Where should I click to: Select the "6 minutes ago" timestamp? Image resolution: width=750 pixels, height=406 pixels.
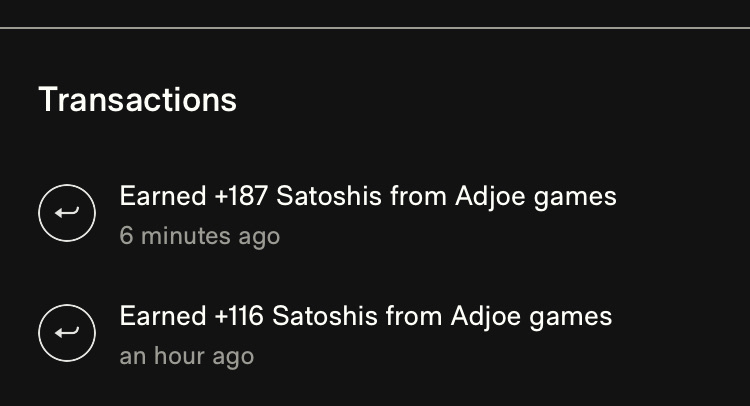point(199,236)
